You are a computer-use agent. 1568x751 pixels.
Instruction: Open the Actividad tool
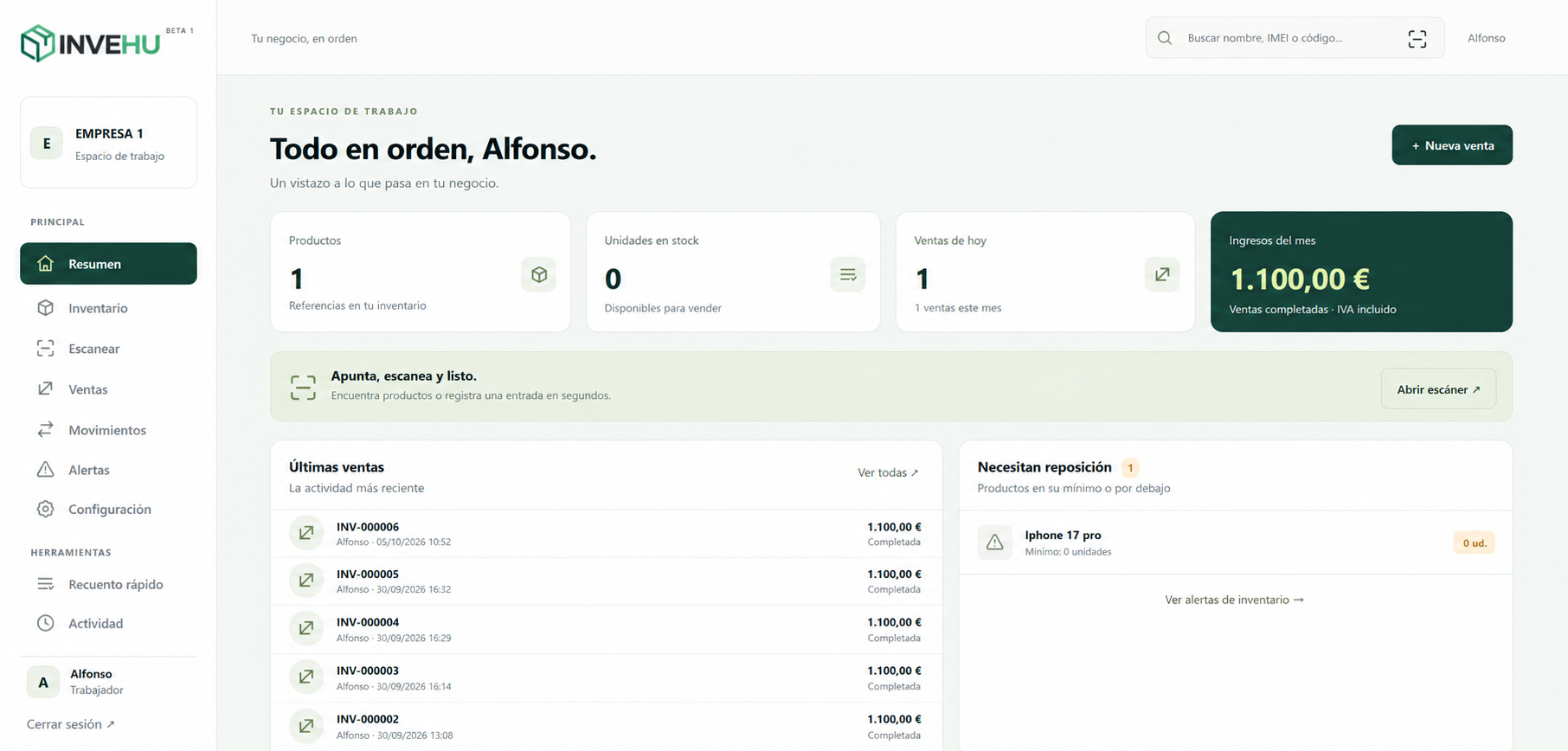pyautogui.click(x=108, y=623)
